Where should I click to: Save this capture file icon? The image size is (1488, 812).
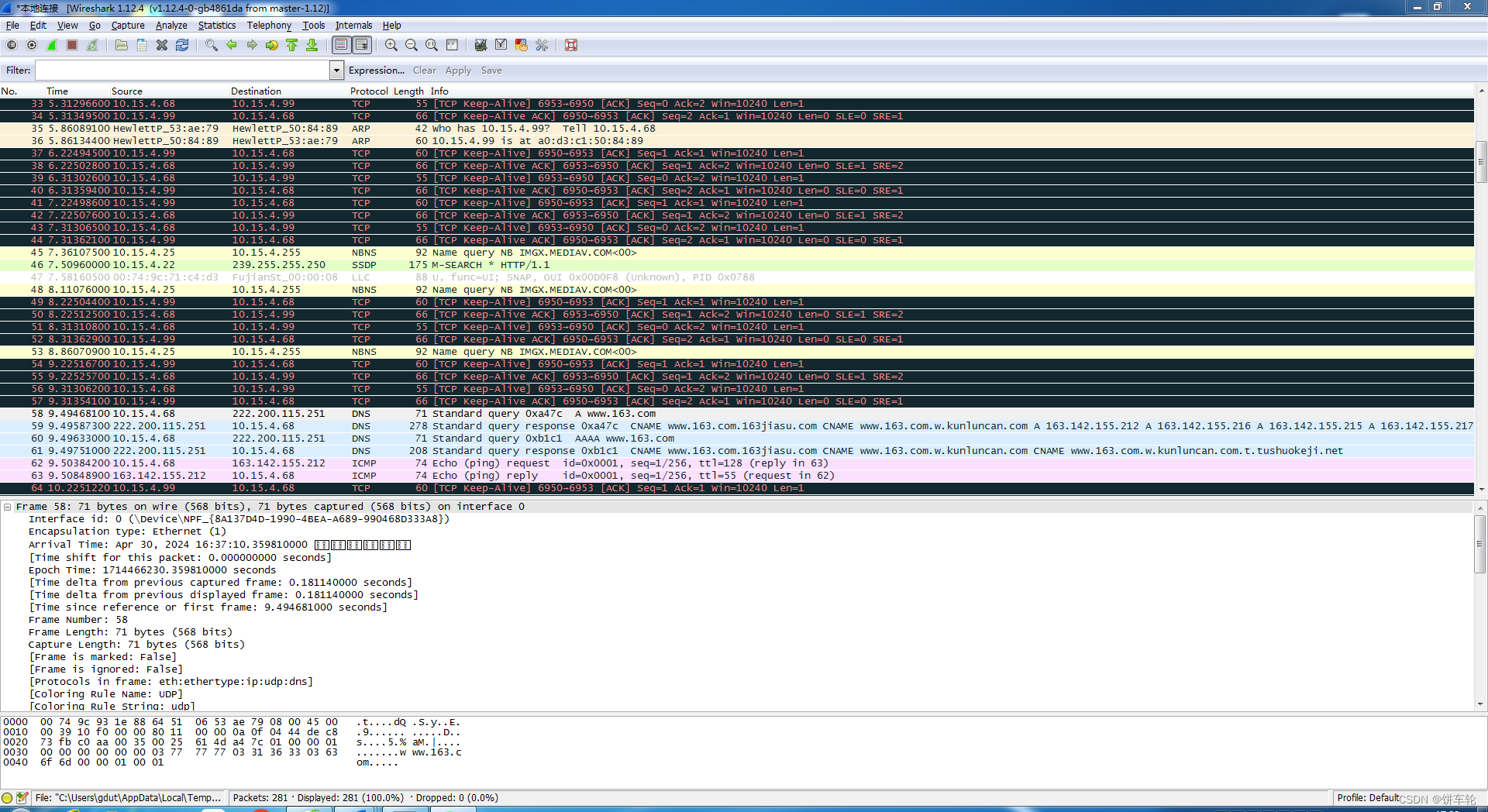click(142, 45)
